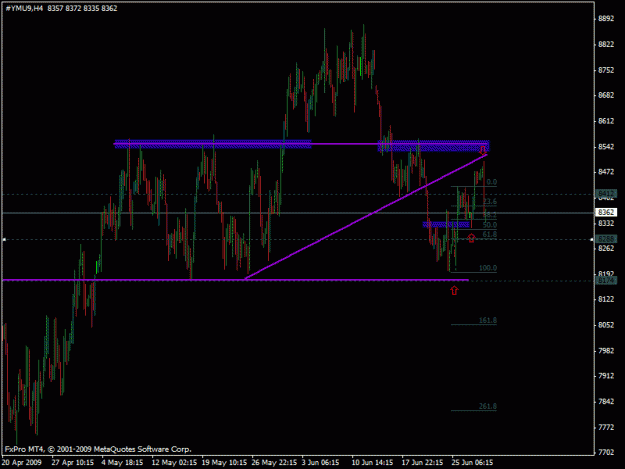625x469 pixels.
Task: Click the 8752 price axis label
Action: pos(606,70)
